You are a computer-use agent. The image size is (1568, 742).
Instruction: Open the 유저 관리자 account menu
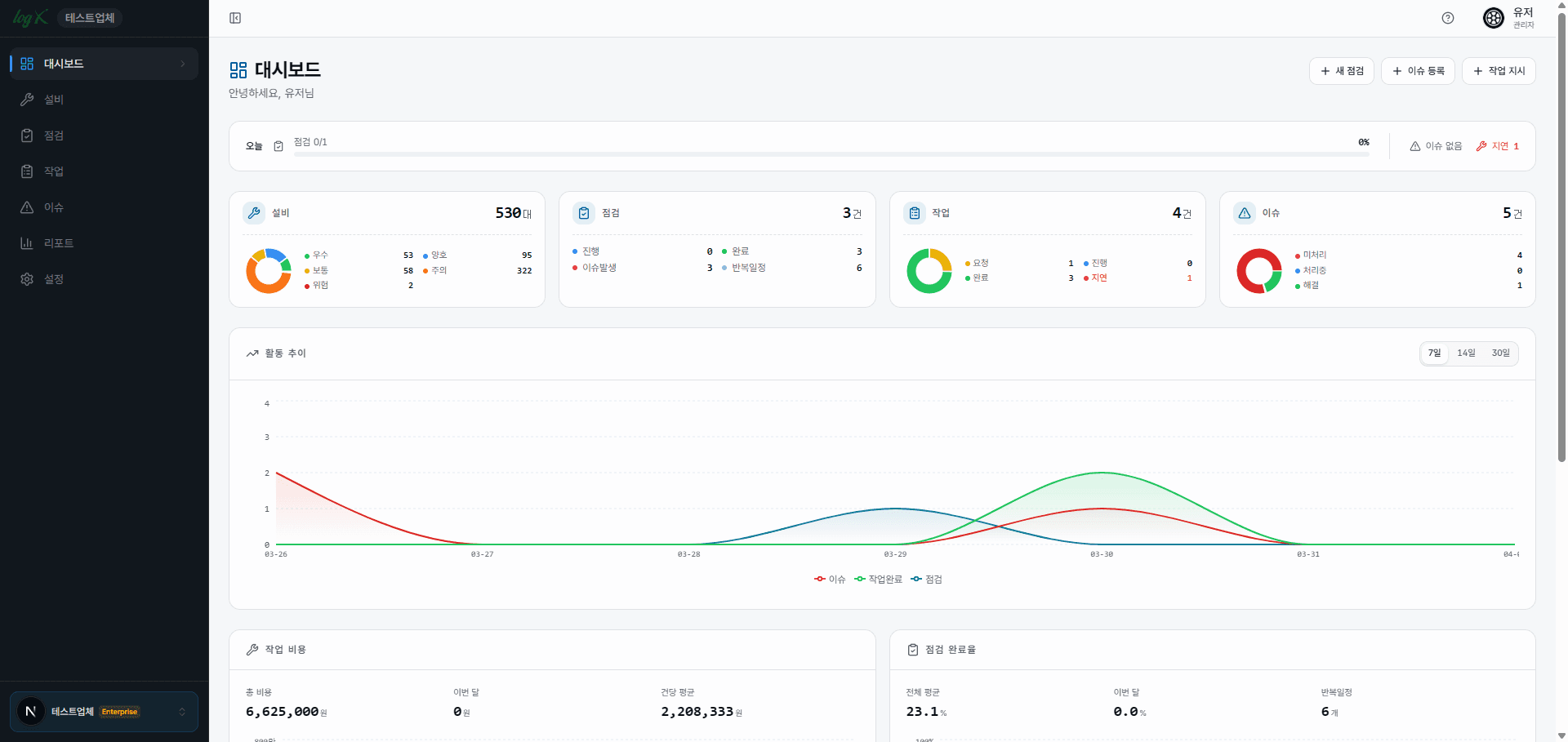[1509, 18]
